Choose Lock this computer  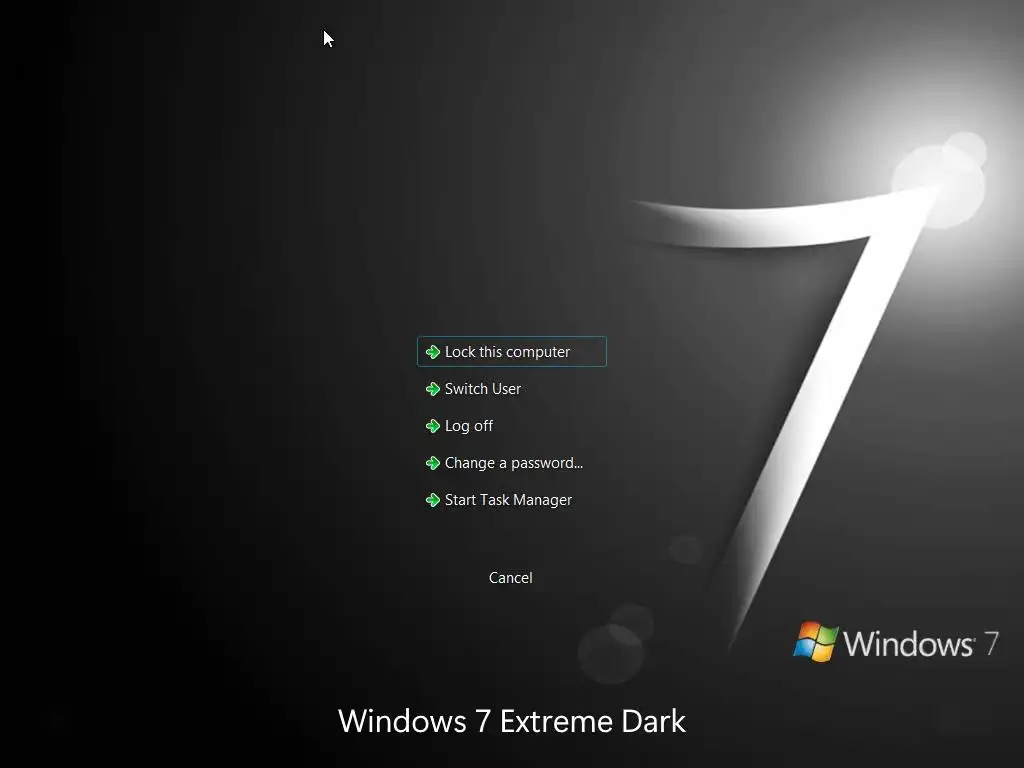(512, 351)
